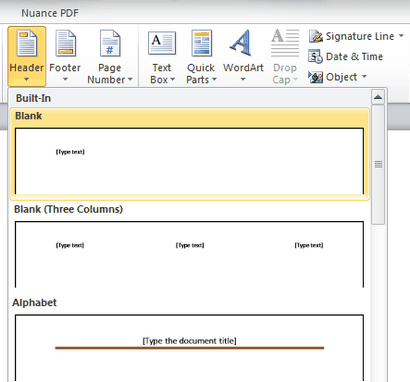Image resolution: width=410 pixels, height=382 pixels.
Task: Click the Blank gallery item title
Action: tap(28, 116)
